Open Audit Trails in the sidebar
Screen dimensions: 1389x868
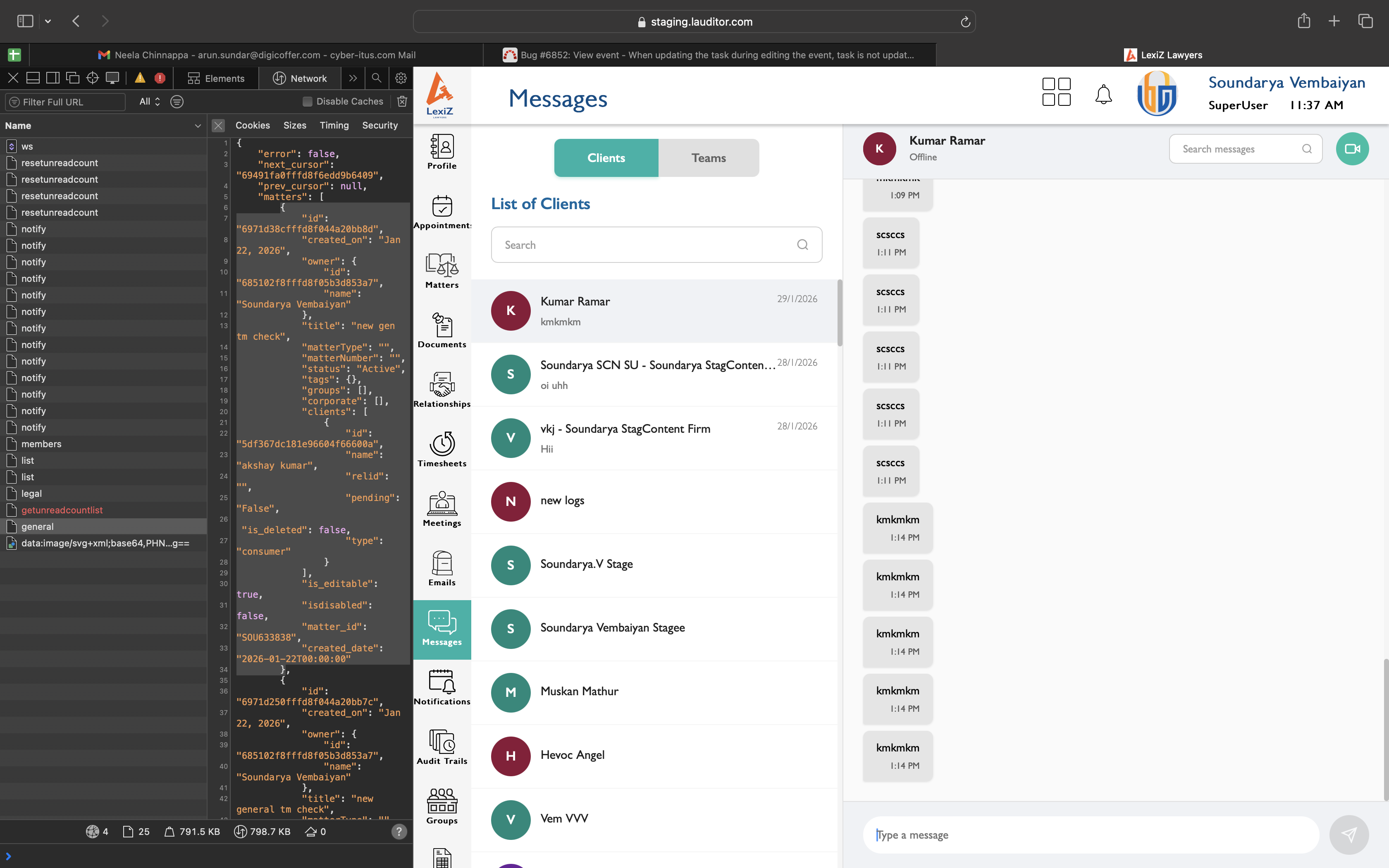442,746
